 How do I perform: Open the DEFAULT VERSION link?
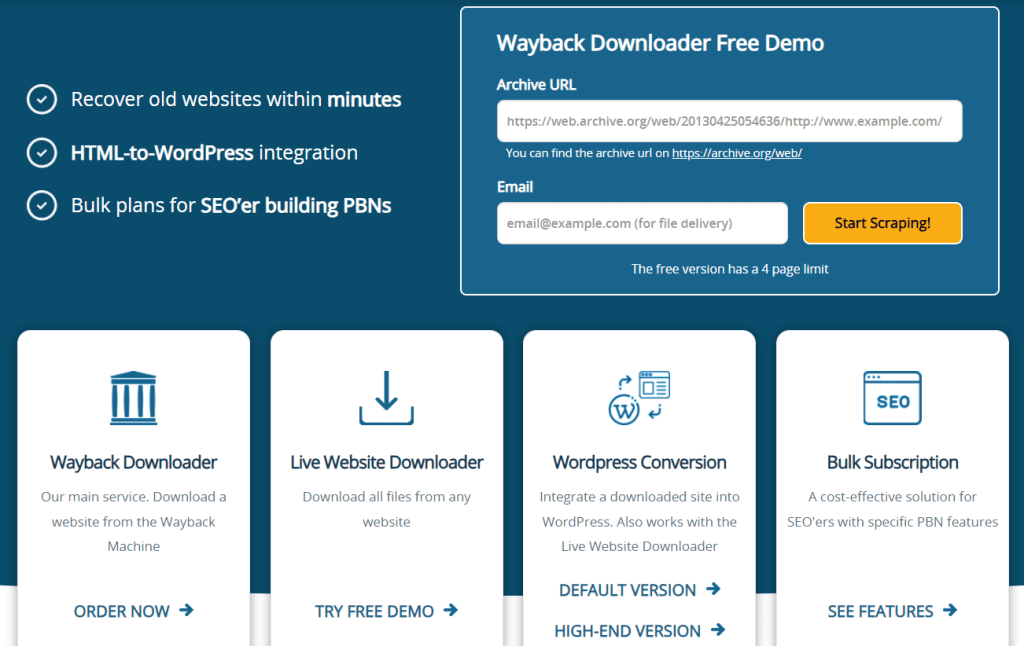pos(639,590)
